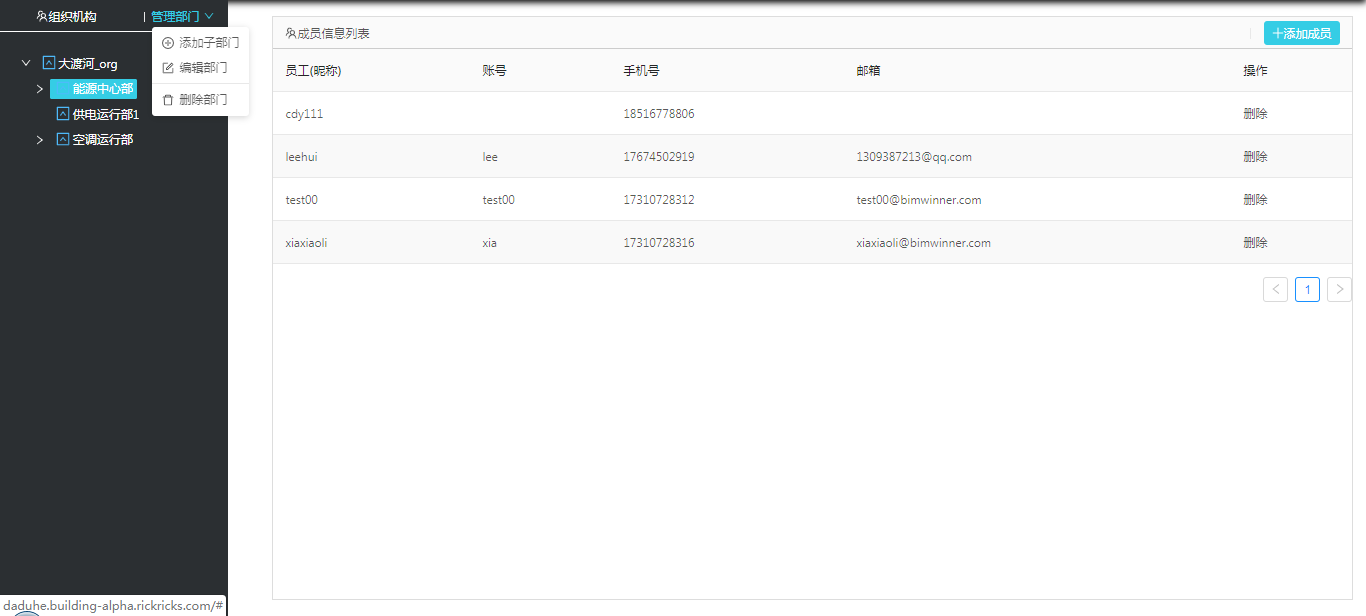
Task: Click the department icon of 空调运行部
Action: [x=63, y=139]
